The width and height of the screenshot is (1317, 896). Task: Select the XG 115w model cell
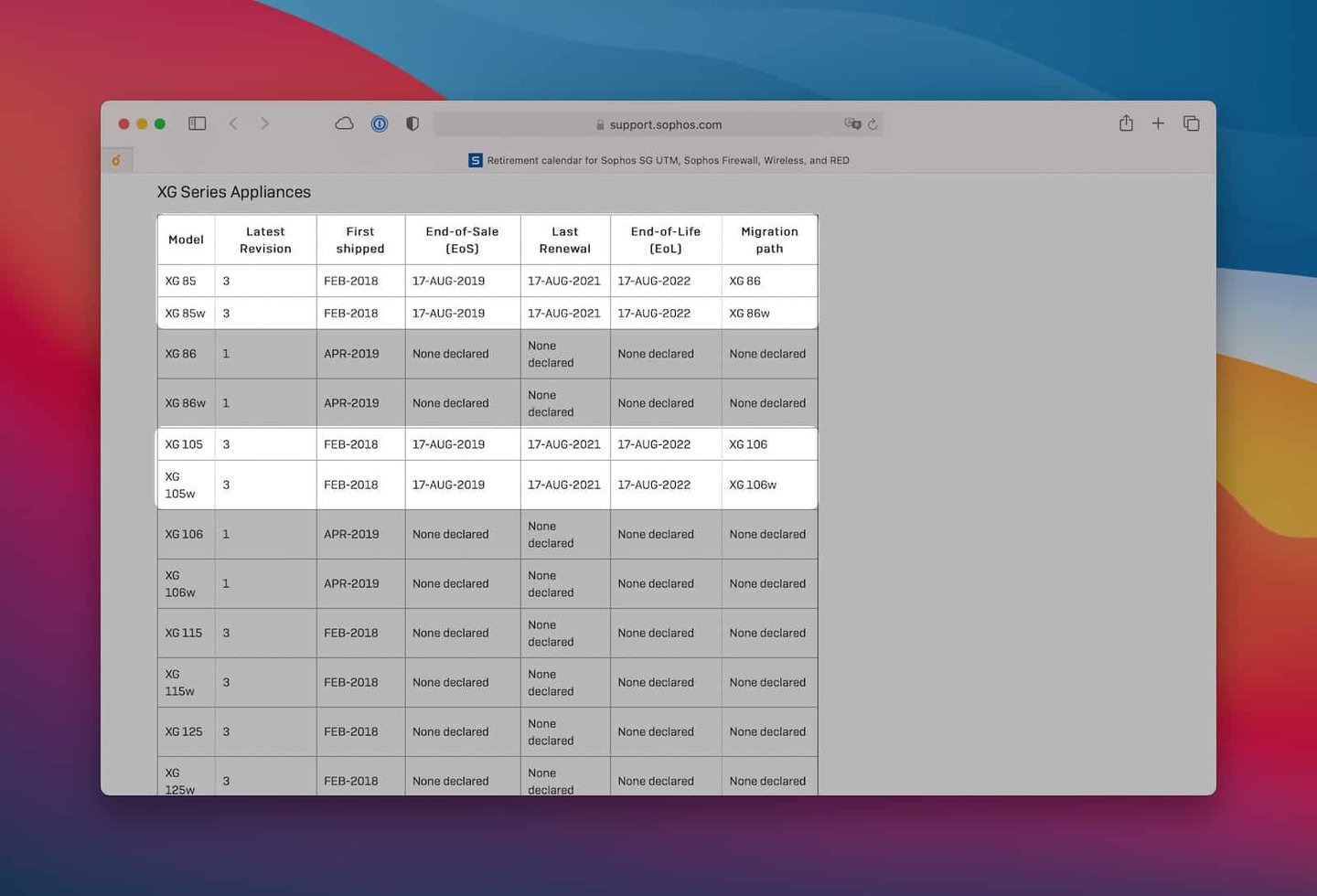(186, 682)
